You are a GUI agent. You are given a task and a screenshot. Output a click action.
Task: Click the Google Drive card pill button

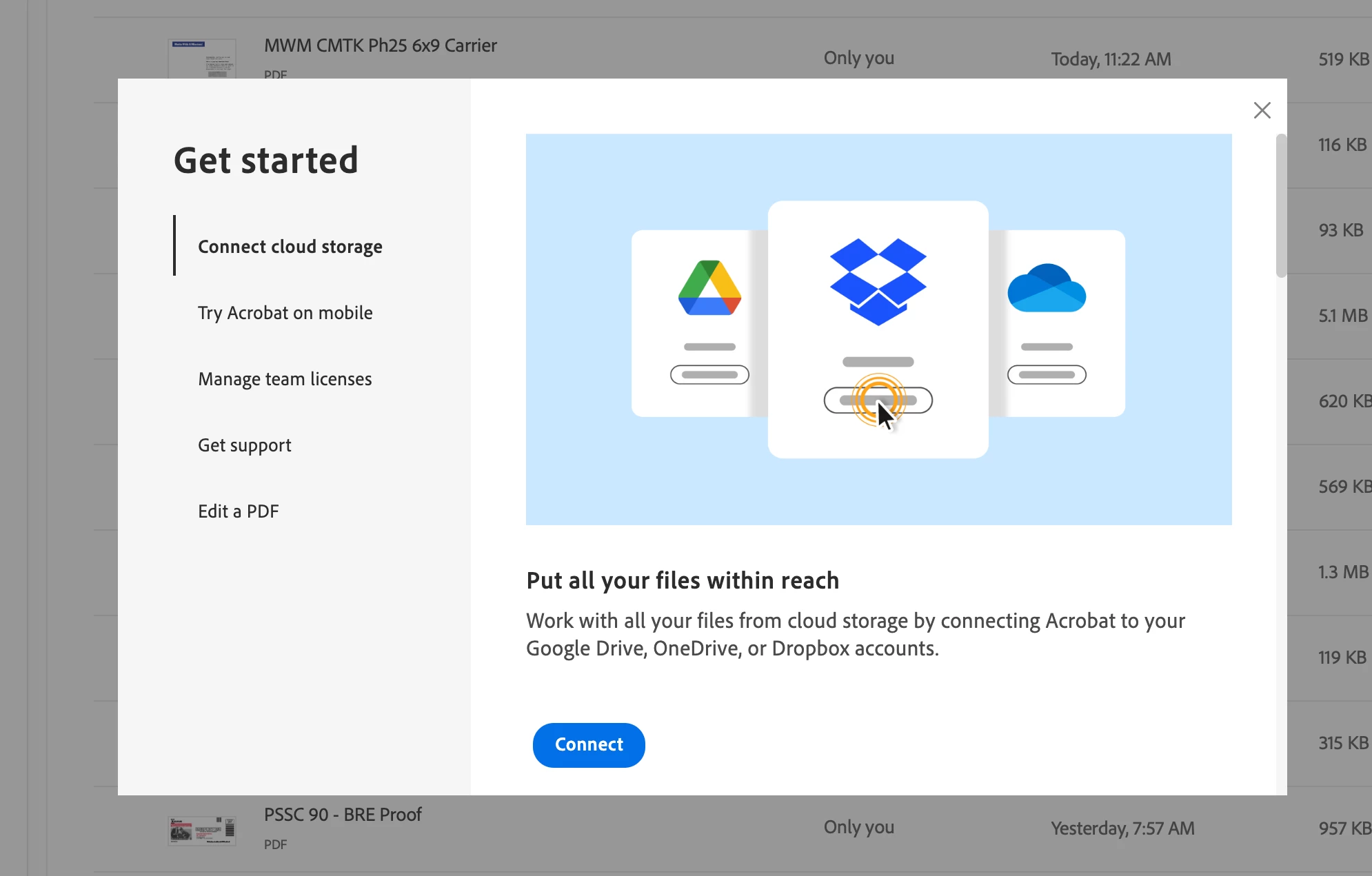709,375
